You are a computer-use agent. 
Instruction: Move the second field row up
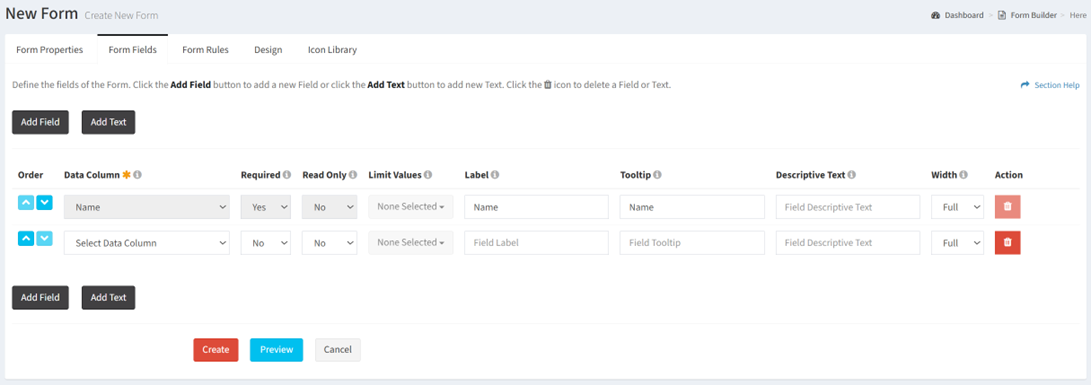pyautogui.click(x=26, y=239)
